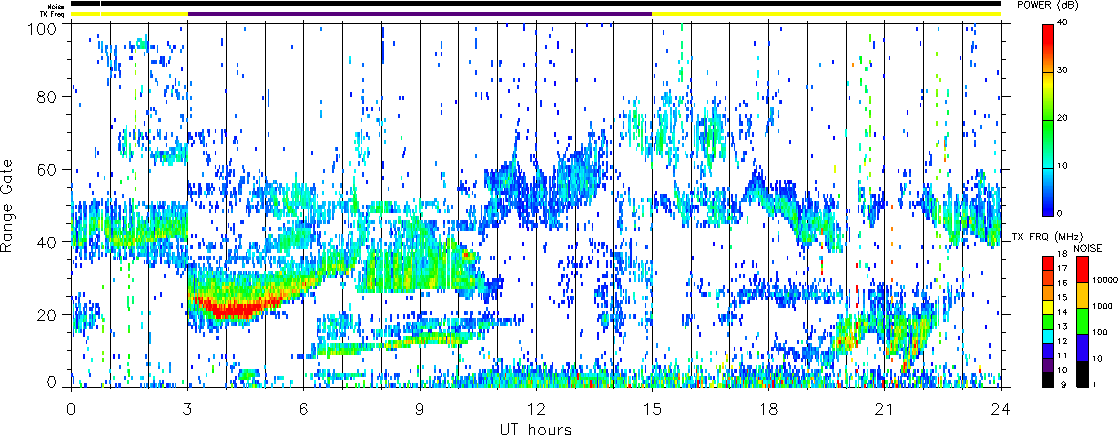Click the red swatch in the NOISE legend
Viewport: 1118px width, 435px height.
[x=1082, y=270]
